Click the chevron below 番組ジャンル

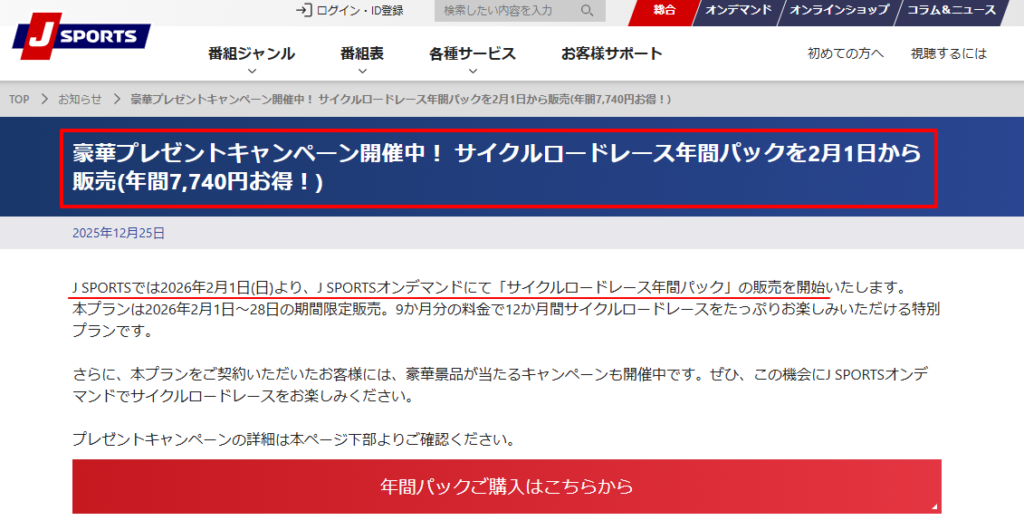pos(252,70)
